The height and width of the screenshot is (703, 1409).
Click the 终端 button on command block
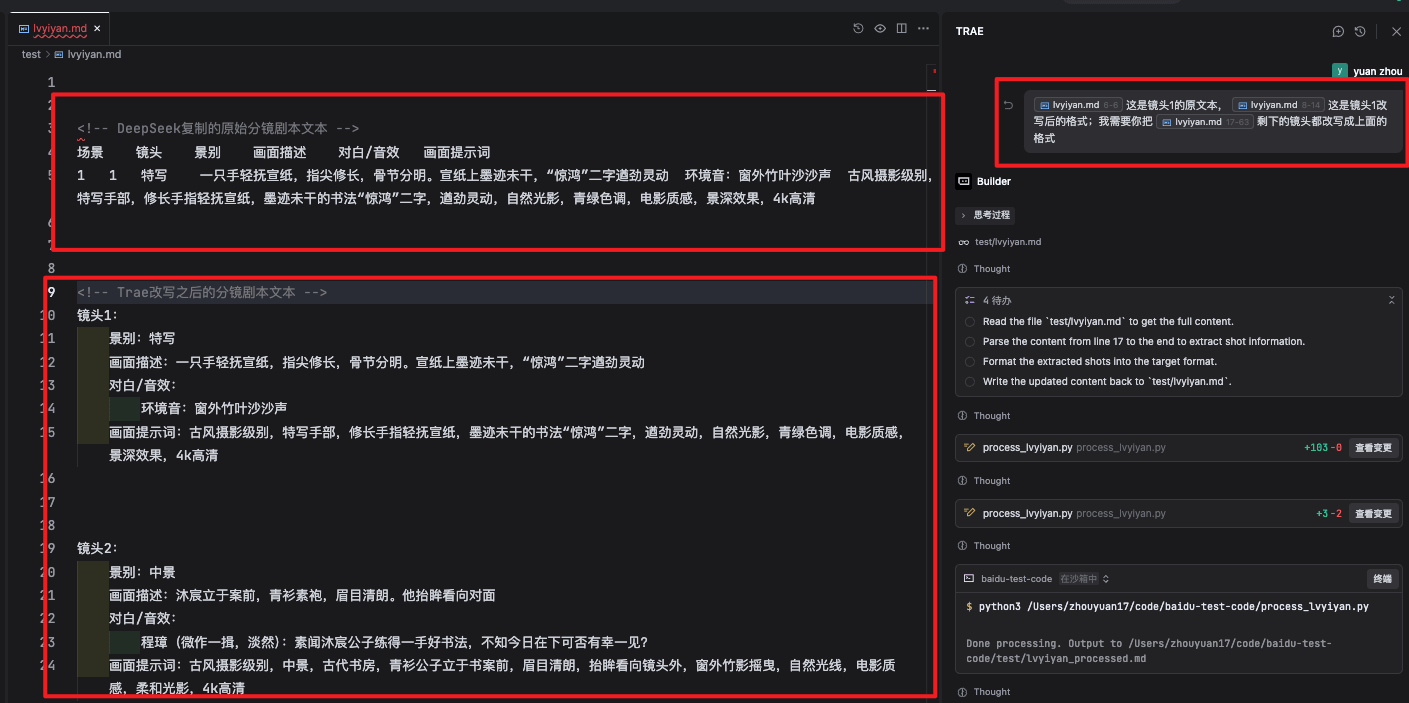(1381, 578)
